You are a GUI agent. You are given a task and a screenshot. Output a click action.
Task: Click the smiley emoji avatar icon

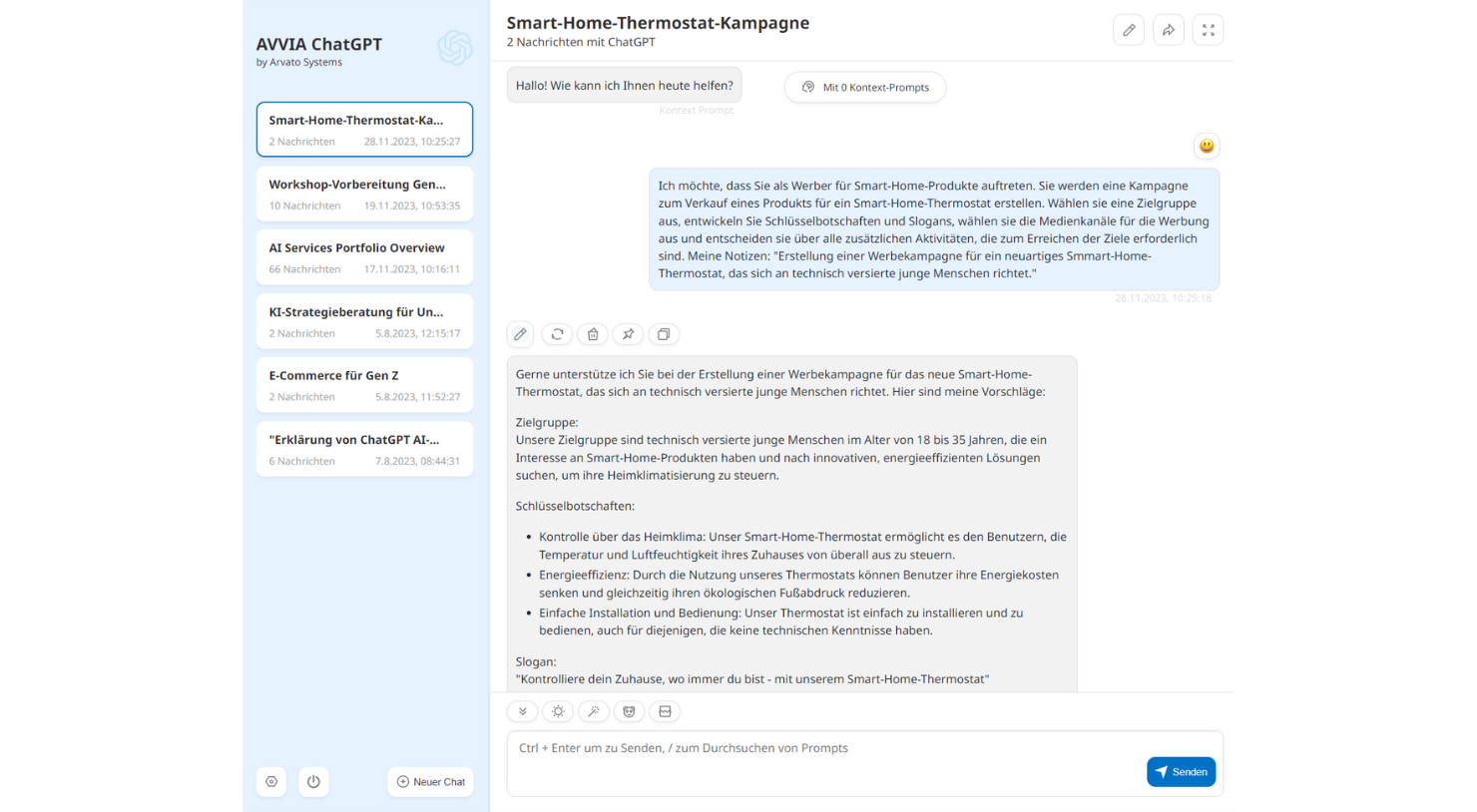pyautogui.click(x=1207, y=146)
